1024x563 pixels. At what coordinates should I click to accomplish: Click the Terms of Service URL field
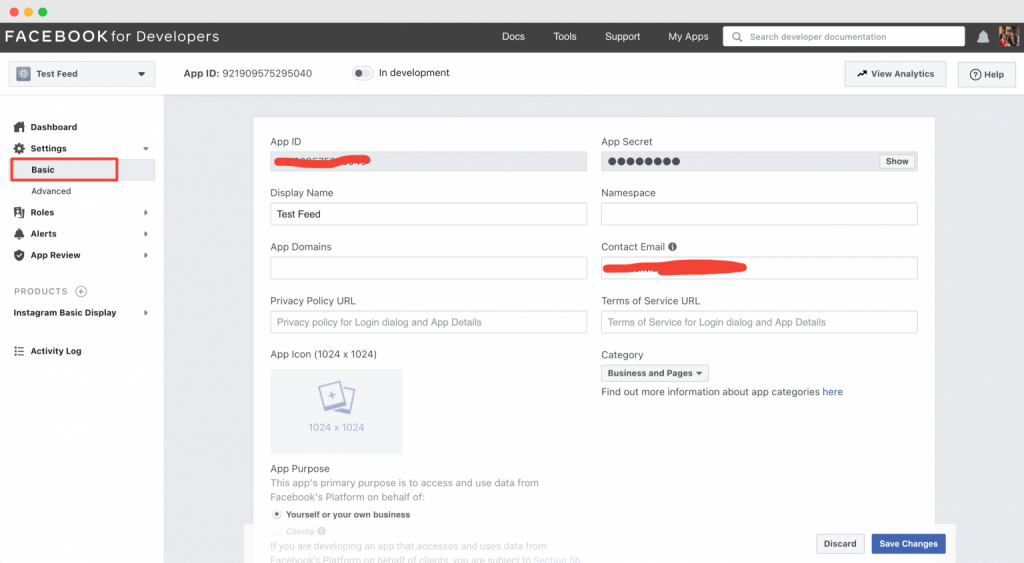(760, 322)
